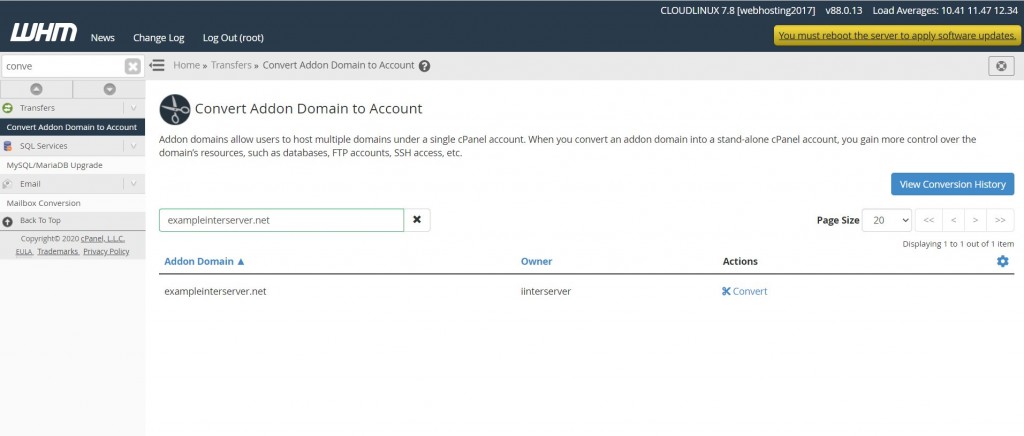This screenshot has height=436, width=1024.
Task: Click Convert link for exampleinterserver.net
Action: (x=744, y=291)
